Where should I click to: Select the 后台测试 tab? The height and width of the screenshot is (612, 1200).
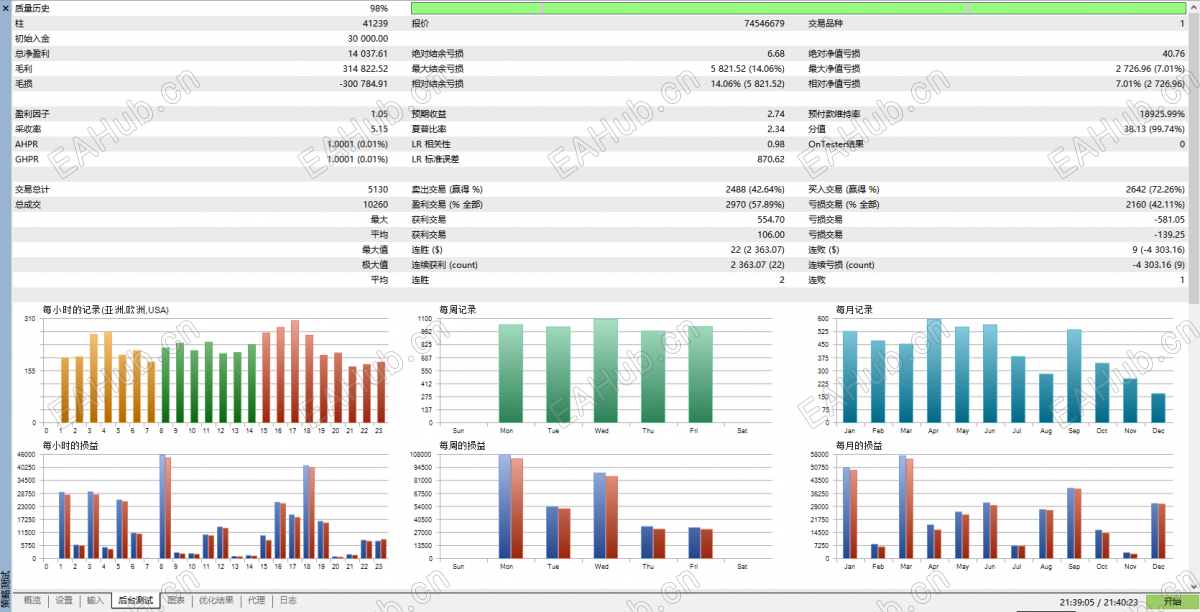(135, 601)
